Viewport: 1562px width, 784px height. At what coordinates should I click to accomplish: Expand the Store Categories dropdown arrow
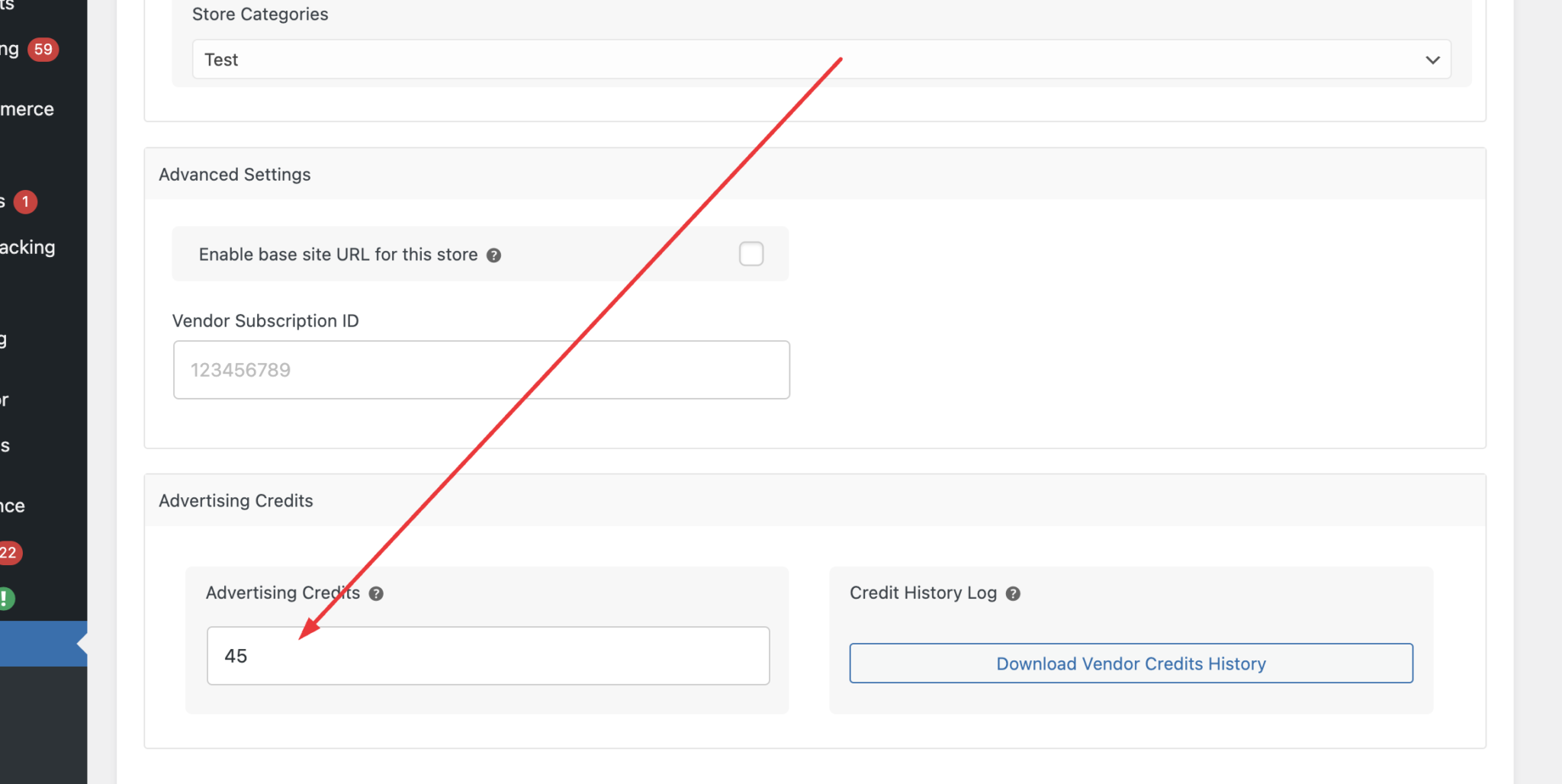(1432, 59)
